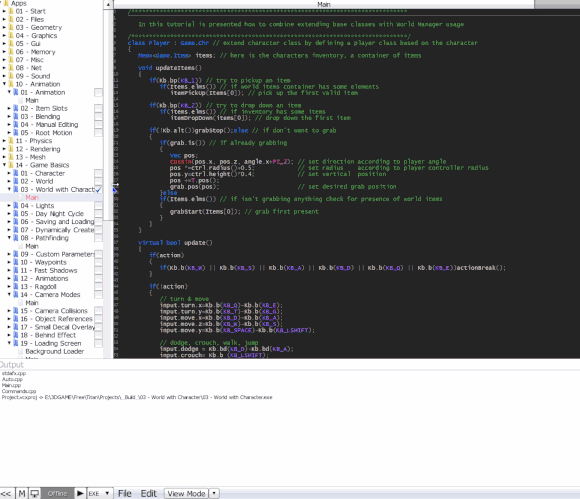
Task: Select Main under 03 - World with Character
Action: [32, 198]
